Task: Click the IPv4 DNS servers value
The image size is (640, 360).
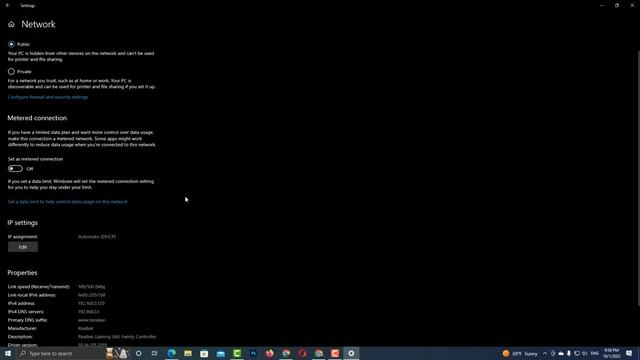Action: [x=89, y=312]
